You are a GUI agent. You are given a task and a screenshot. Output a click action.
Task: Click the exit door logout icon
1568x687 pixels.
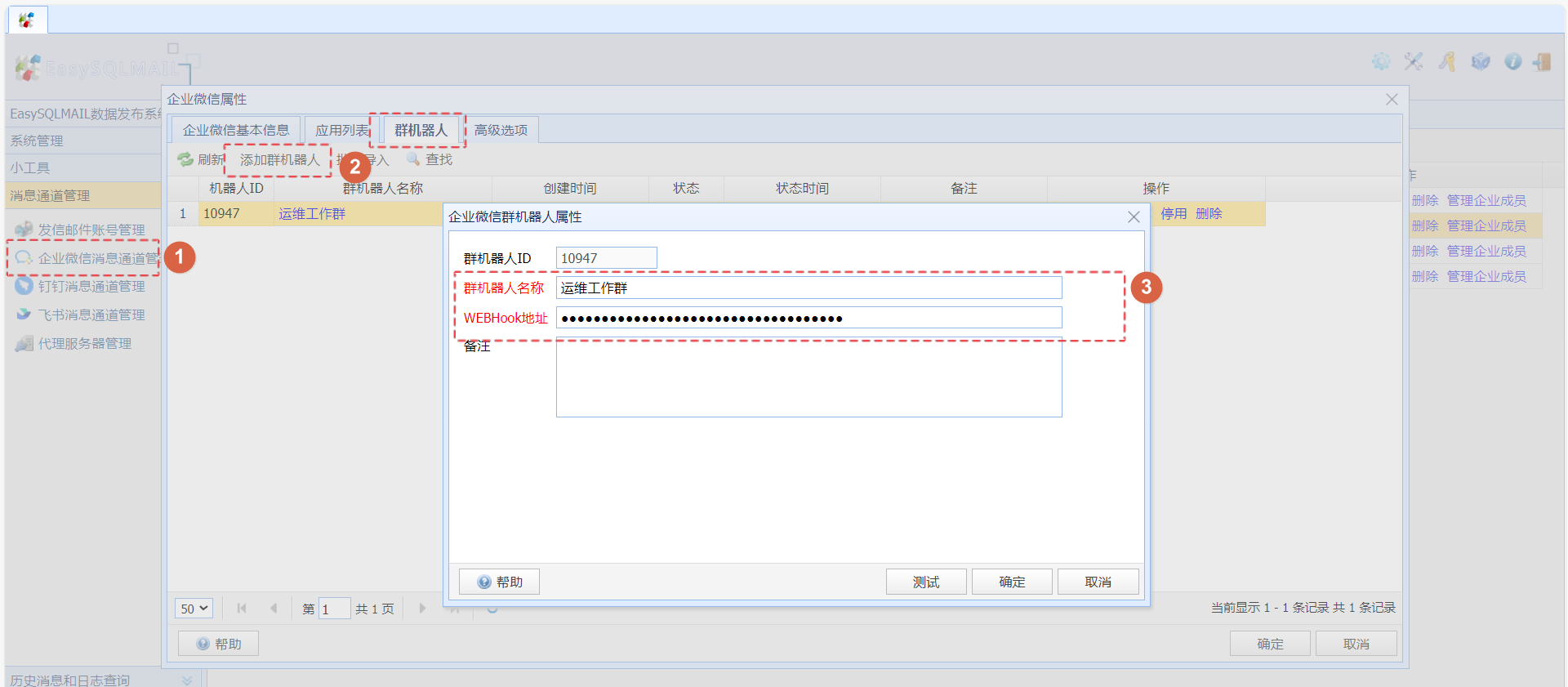tap(1542, 61)
